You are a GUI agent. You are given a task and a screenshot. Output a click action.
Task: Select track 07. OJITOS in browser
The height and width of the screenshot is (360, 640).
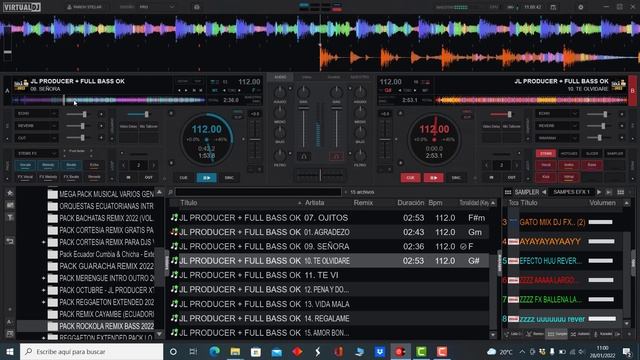pos(328,218)
